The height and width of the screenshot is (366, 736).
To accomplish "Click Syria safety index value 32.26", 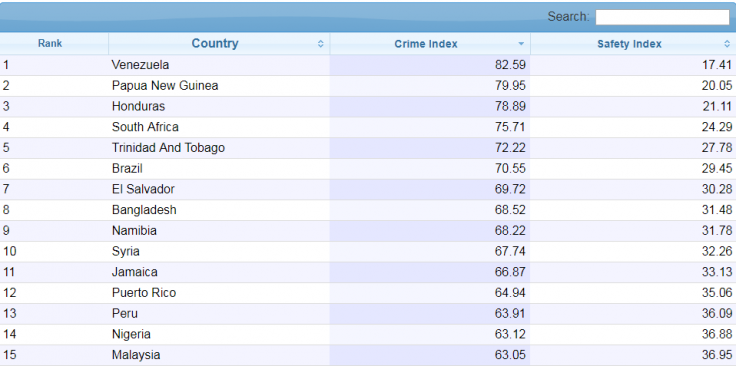I will (717, 252).
